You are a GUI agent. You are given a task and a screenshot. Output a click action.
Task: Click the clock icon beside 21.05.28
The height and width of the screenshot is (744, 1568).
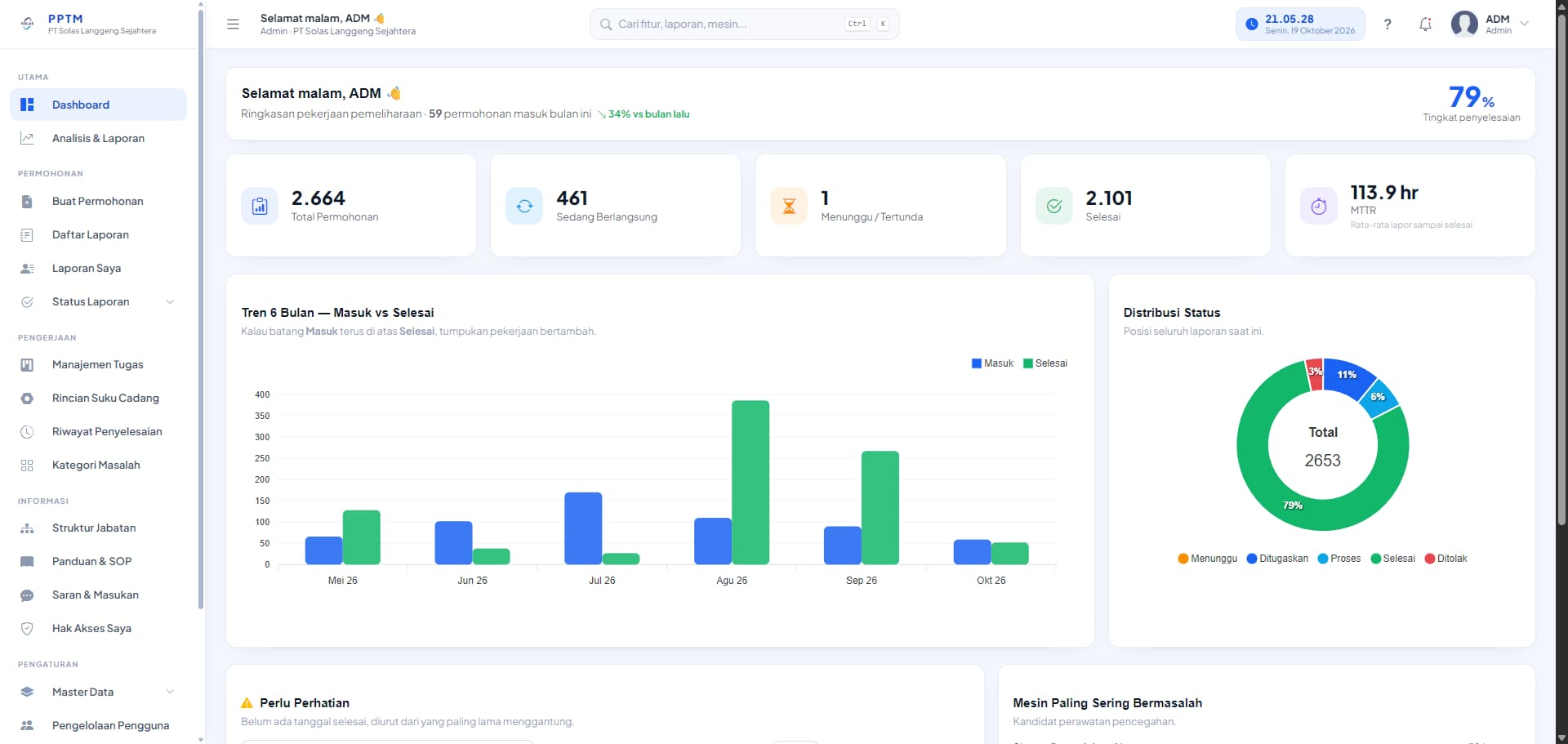tap(1251, 25)
